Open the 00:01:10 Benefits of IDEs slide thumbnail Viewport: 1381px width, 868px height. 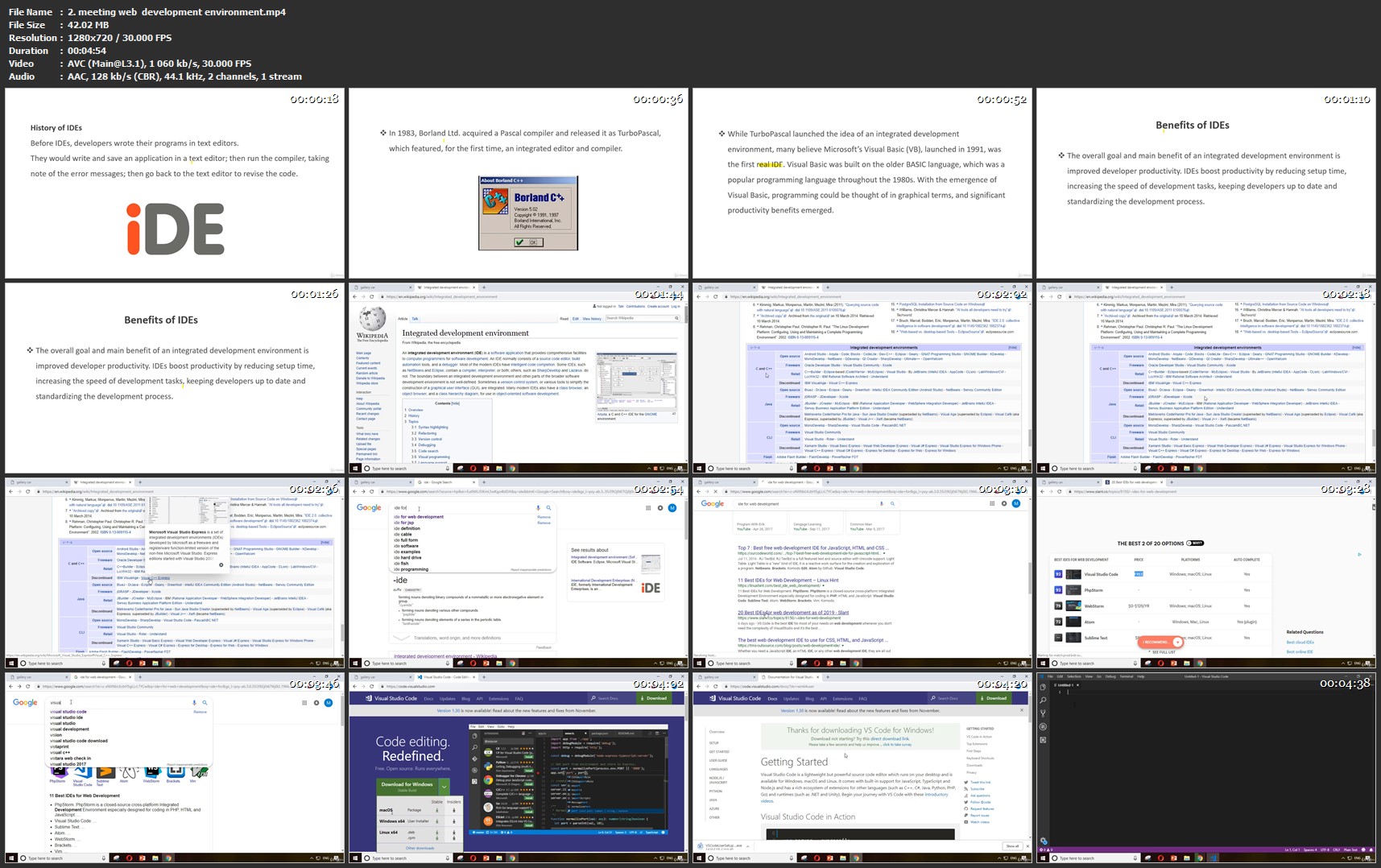pos(1206,184)
